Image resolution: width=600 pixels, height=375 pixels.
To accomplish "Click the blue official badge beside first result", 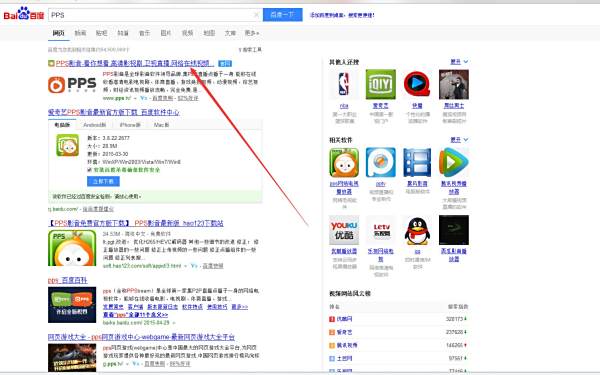I will (225, 63).
